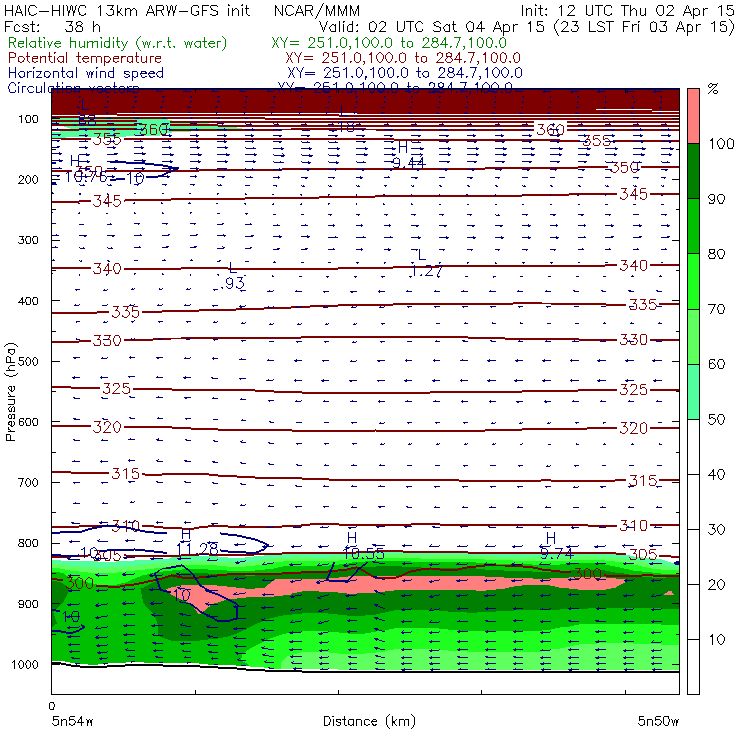Click 'Init: 12 UTC Thu 02 Apr 15'
The image size is (740, 740).
pyautogui.click(x=628, y=10)
